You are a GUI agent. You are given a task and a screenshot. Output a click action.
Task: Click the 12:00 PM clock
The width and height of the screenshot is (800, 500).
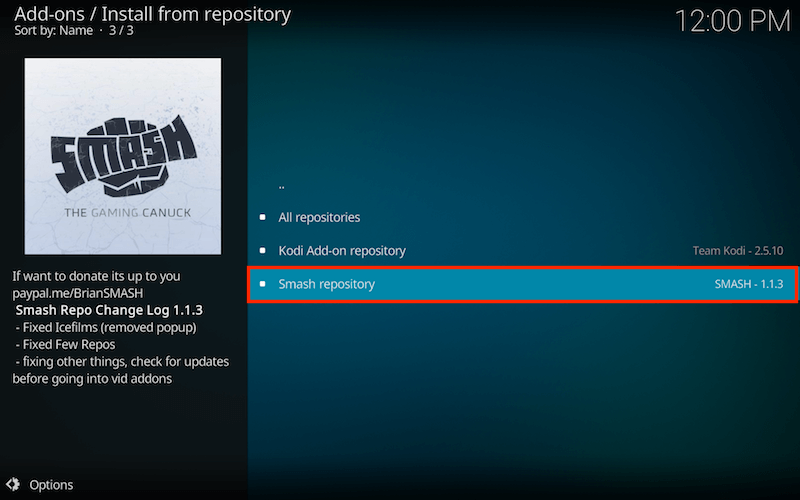(733, 21)
